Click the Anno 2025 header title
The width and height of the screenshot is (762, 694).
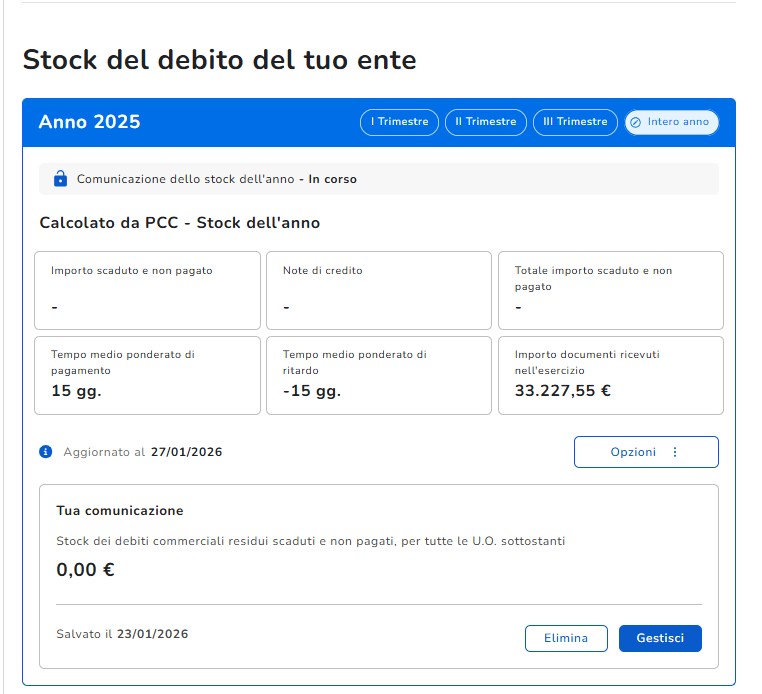coord(89,121)
